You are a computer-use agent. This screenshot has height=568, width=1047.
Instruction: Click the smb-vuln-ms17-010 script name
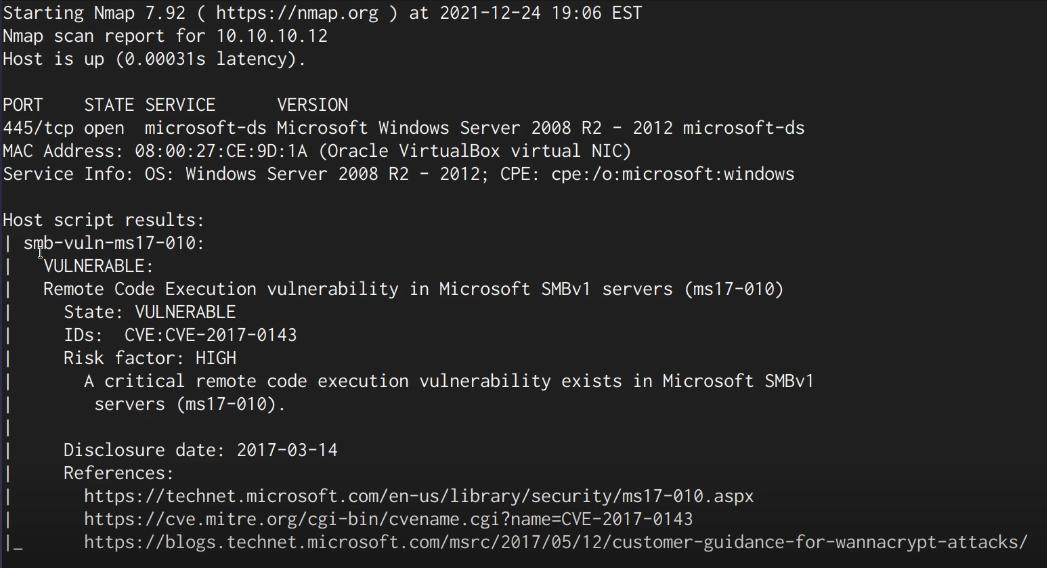coord(113,243)
